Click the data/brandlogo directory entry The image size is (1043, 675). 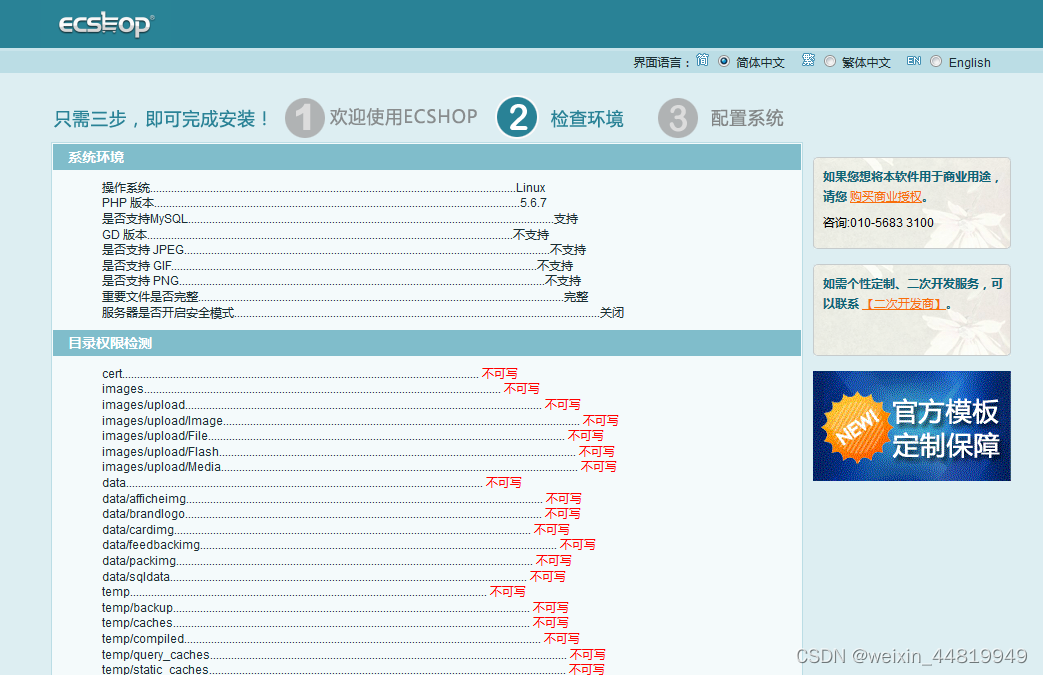click(x=341, y=514)
